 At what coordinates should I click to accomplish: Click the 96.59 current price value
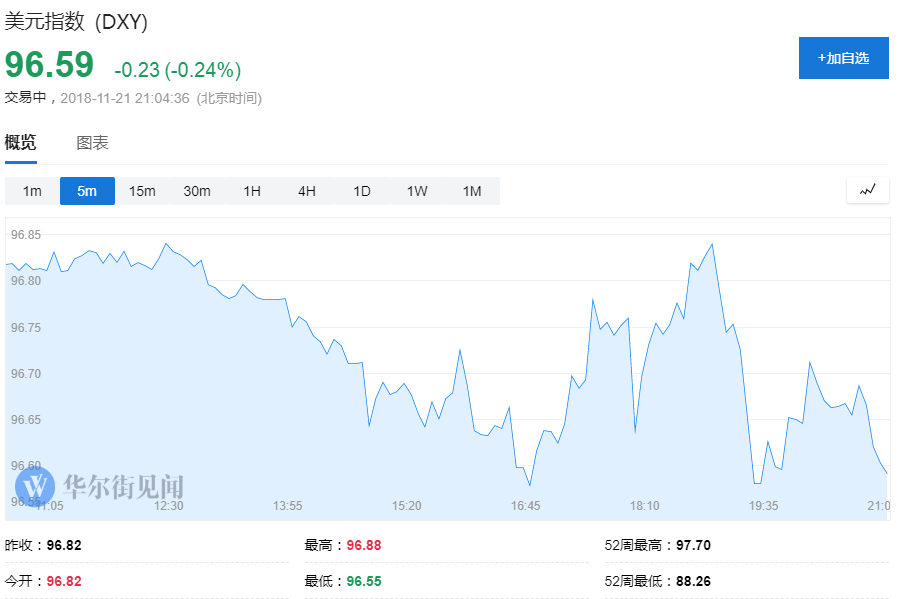49,66
